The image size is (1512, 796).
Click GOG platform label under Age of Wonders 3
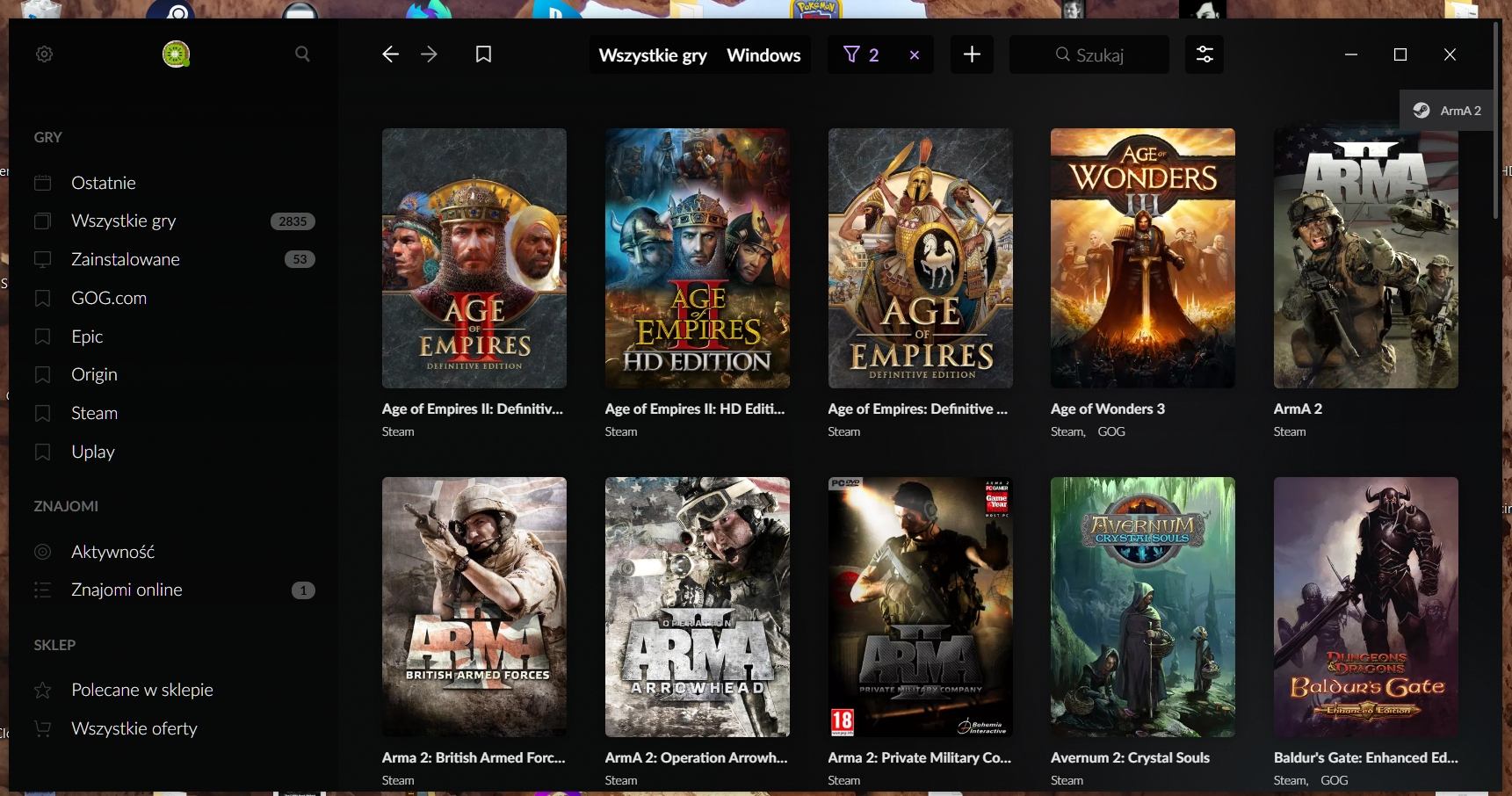(1111, 431)
